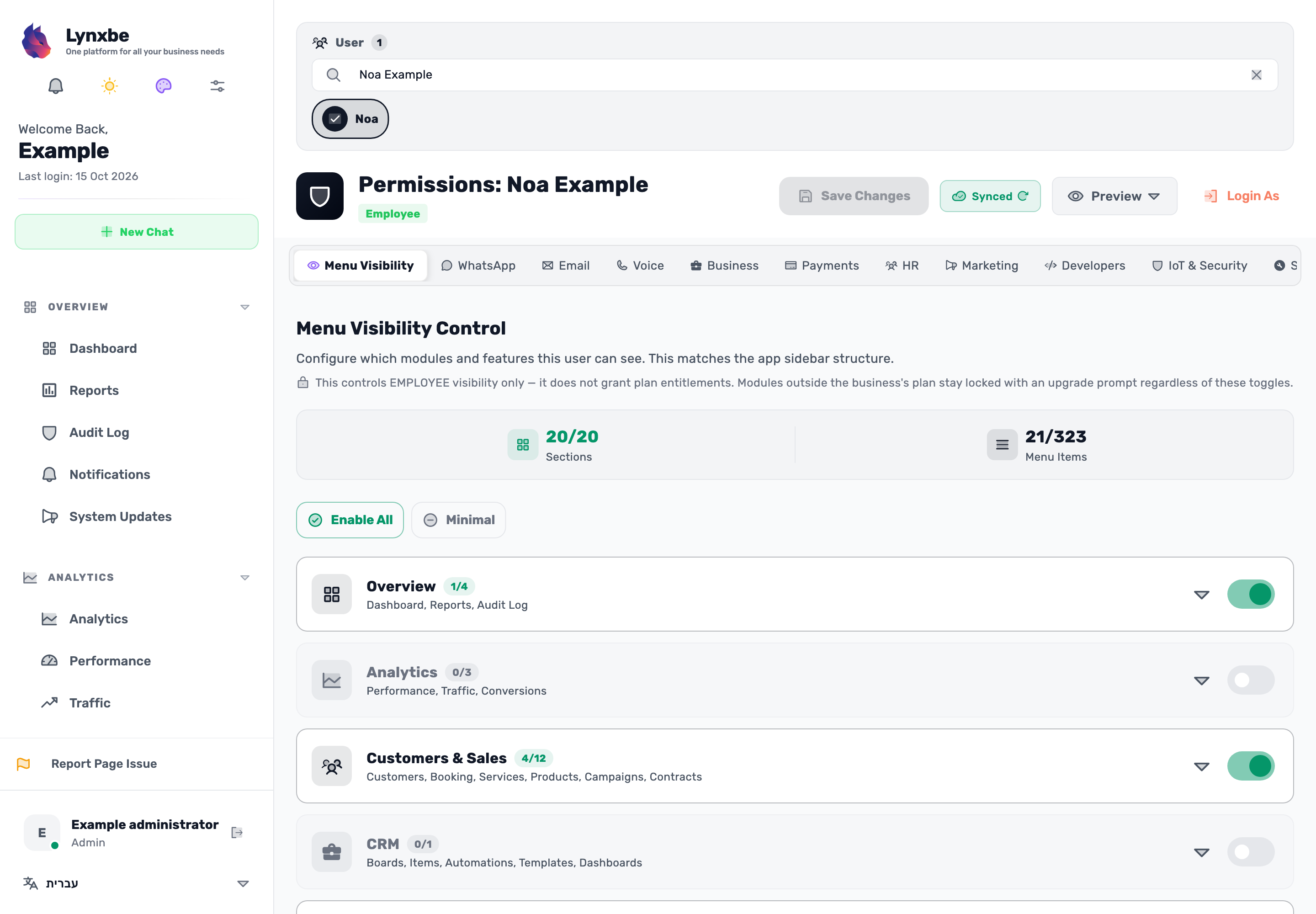Screen dimensions: 1316x914
Task: Open the IoT & Security tab
Action: [1199, 266]
